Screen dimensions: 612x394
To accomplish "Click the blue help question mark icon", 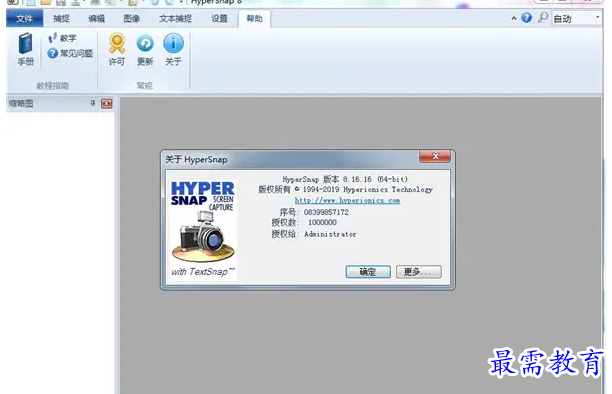I will point(527,18).
